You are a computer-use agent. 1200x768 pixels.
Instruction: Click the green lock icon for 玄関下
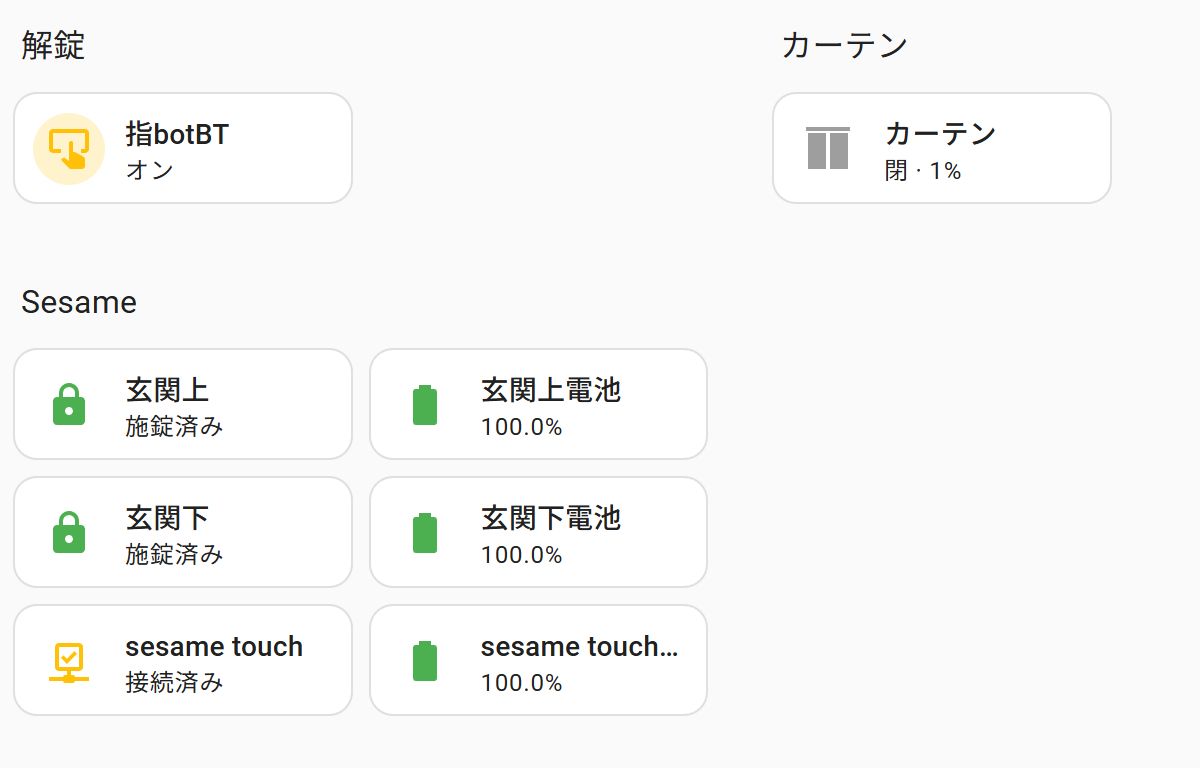69,533
